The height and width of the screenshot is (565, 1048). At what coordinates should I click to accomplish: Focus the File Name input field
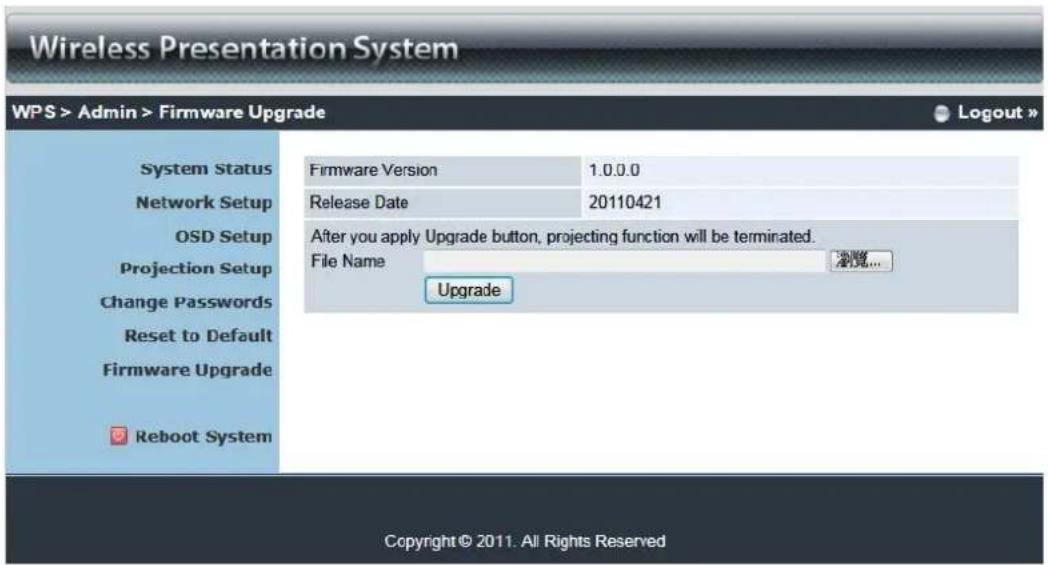pos(624,261)
